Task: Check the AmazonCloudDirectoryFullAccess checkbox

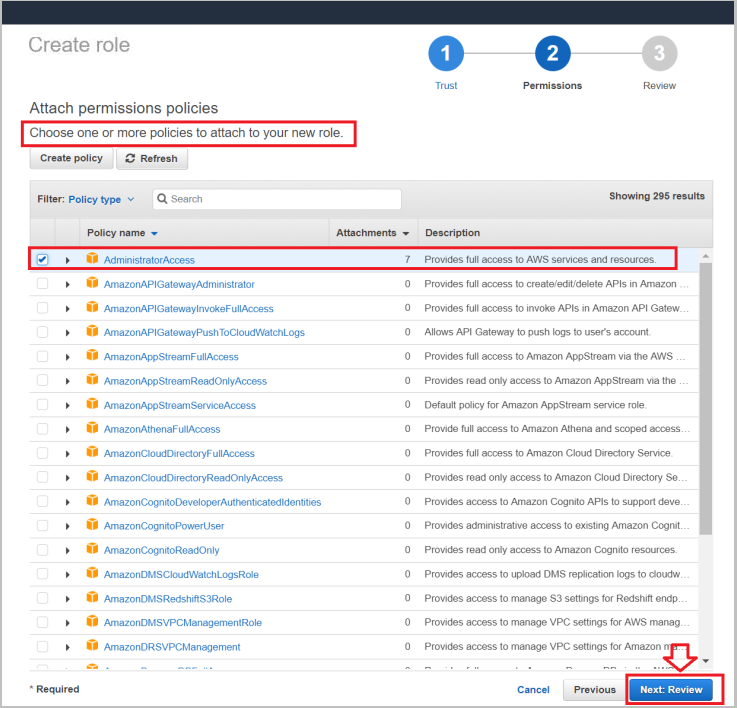Action: pos(42,453)
